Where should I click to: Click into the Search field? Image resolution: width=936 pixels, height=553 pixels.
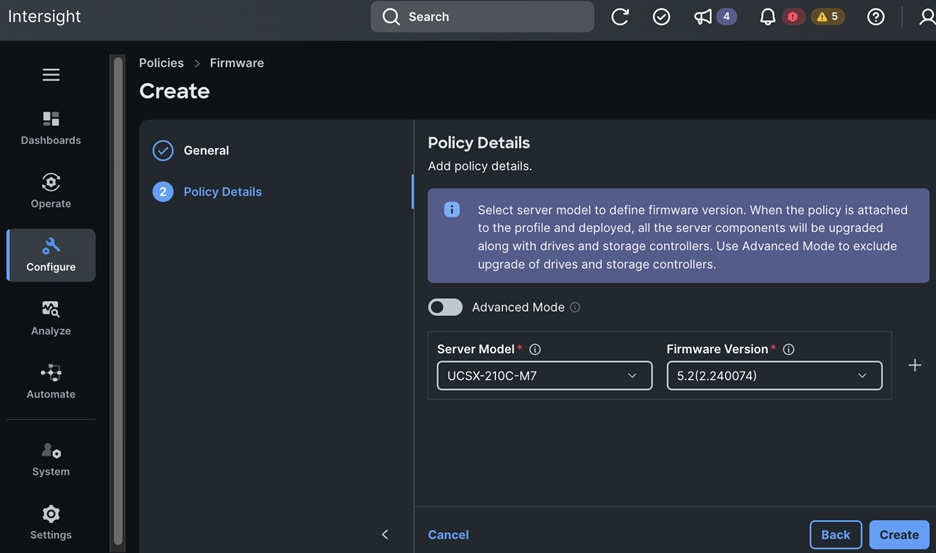[482, 17]
